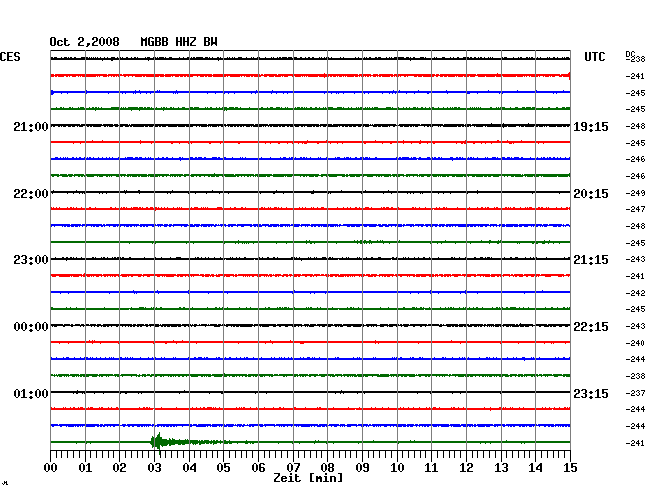Click minute tick label '01' on axis

tap(85, 468)
